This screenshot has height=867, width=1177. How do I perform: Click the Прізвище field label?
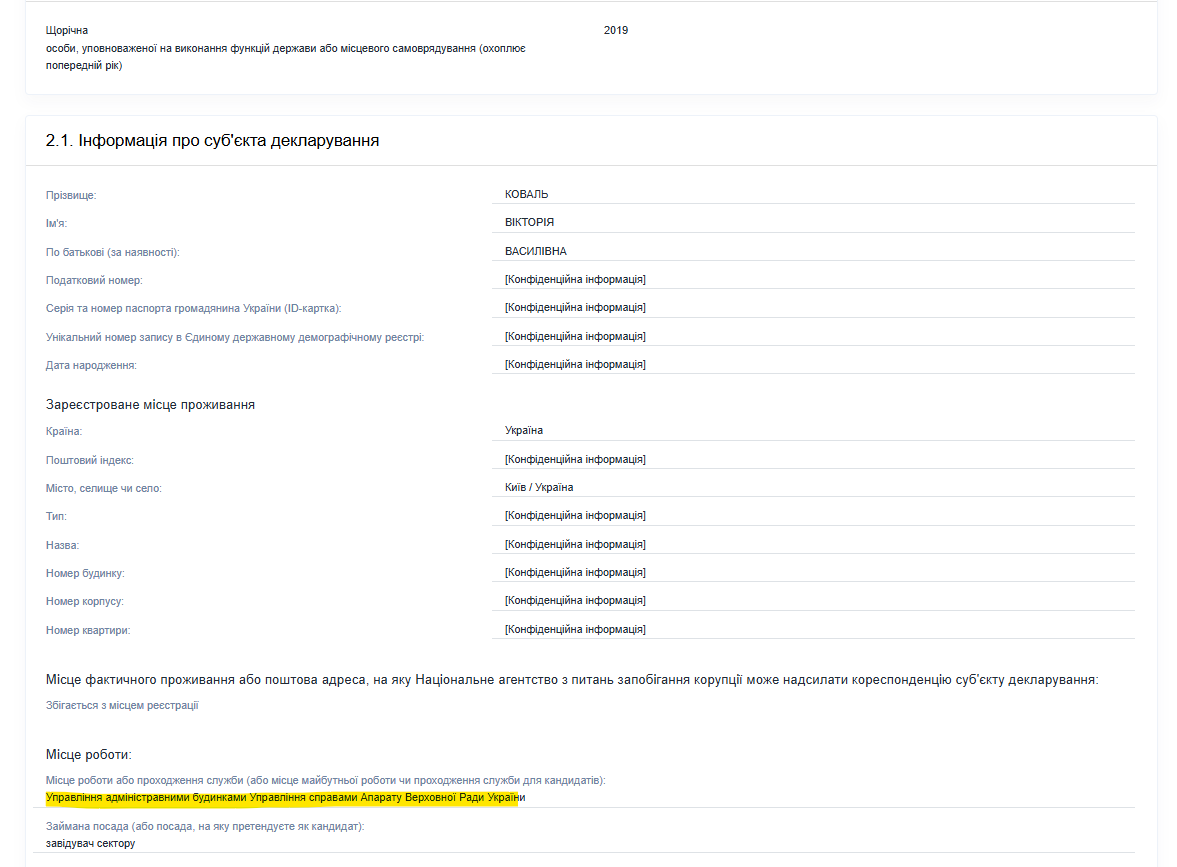tap(71, 195)
